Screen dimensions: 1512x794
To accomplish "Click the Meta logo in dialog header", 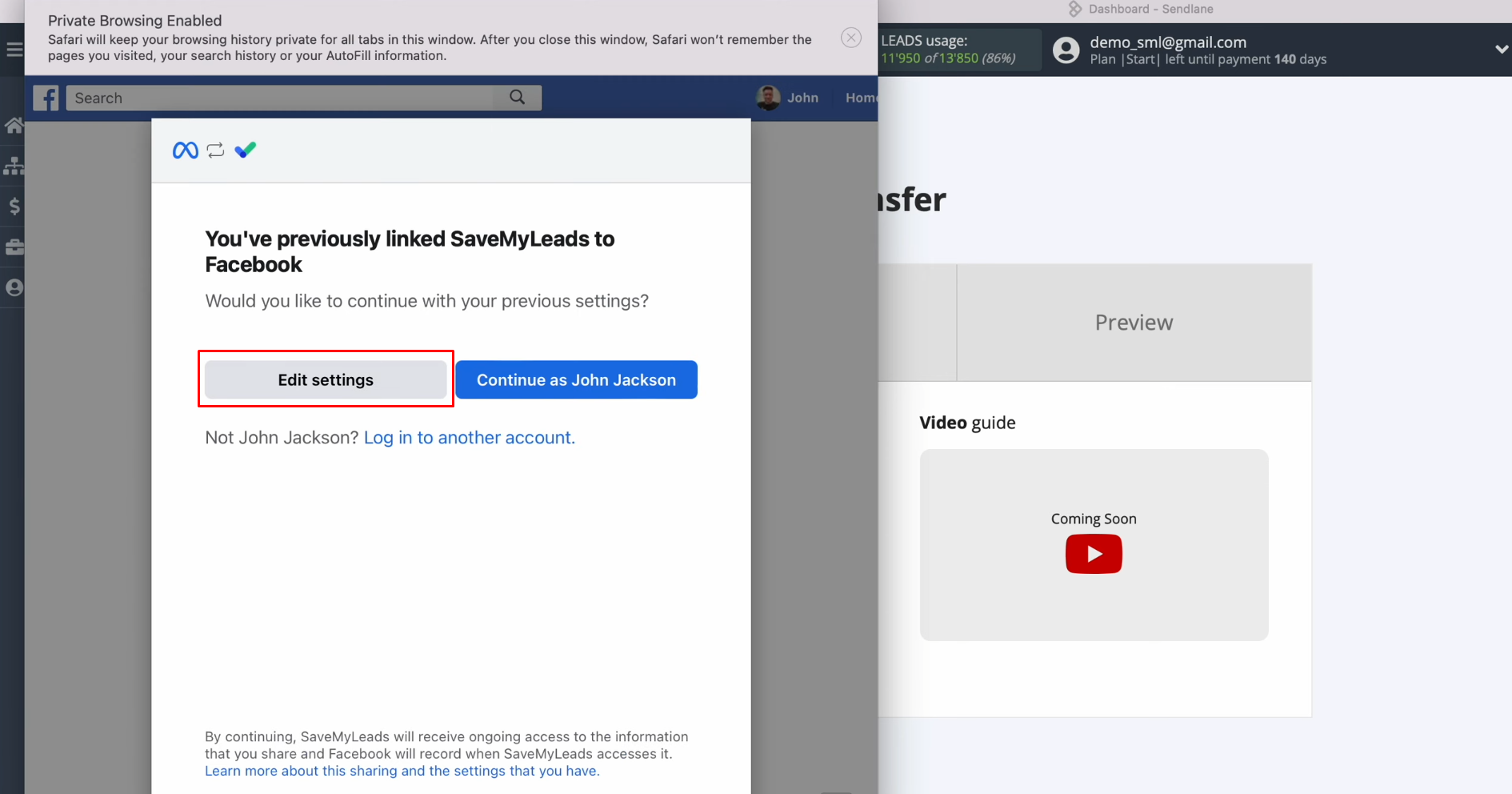I will 186,150.
